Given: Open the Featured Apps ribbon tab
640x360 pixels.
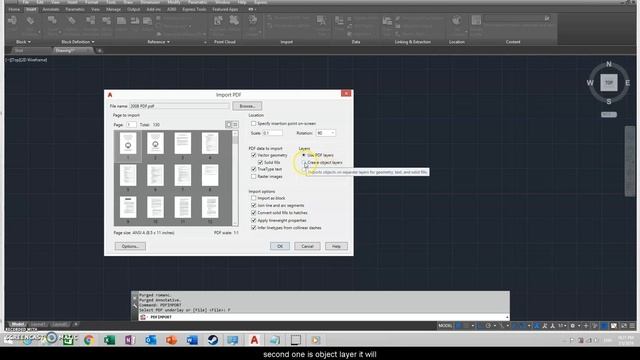Looking at the screenshot, I should [x=225, y=9].
